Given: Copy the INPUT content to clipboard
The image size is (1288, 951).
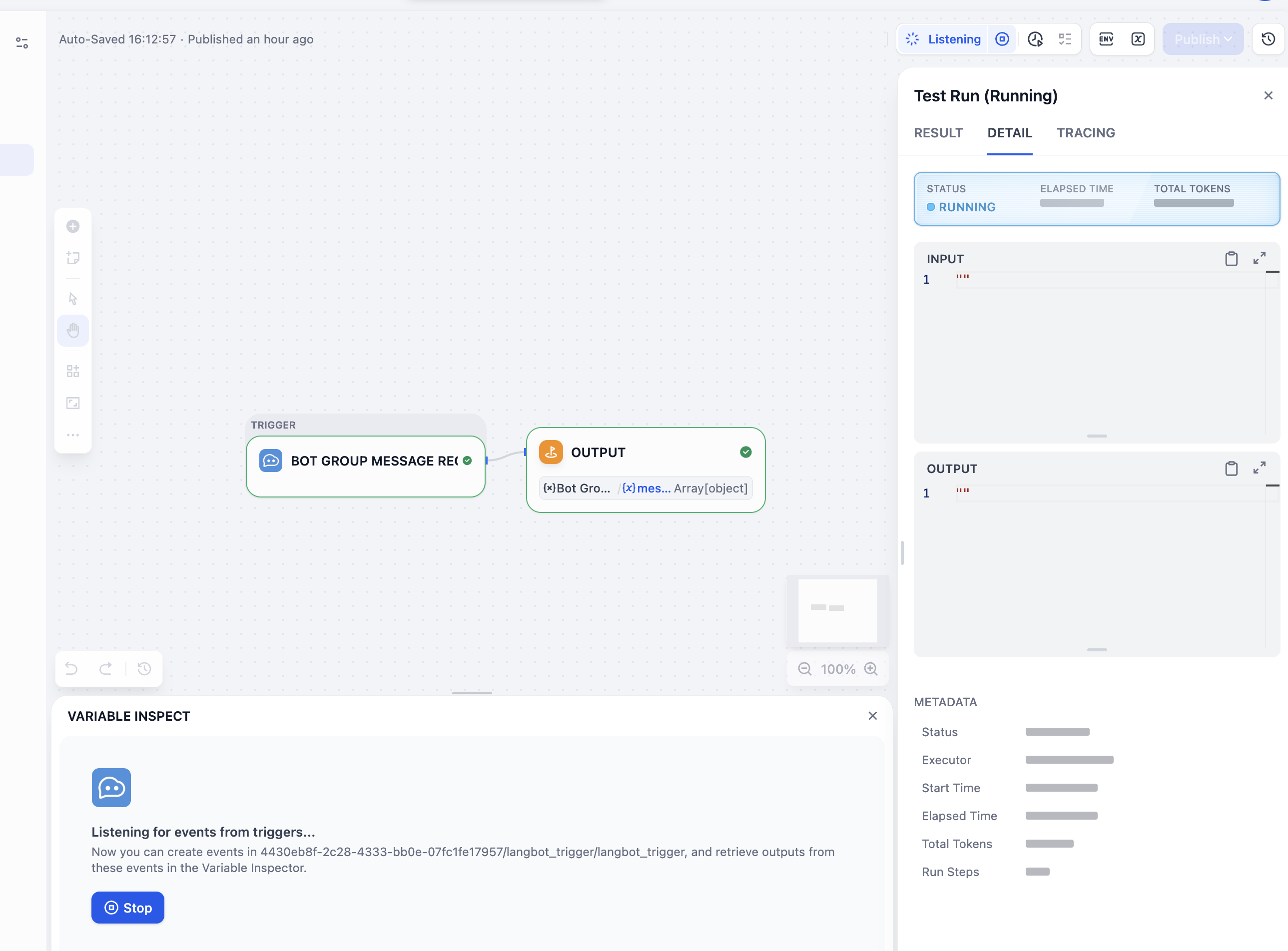Looking at the screenshot, I should [x=1231, y=259].
